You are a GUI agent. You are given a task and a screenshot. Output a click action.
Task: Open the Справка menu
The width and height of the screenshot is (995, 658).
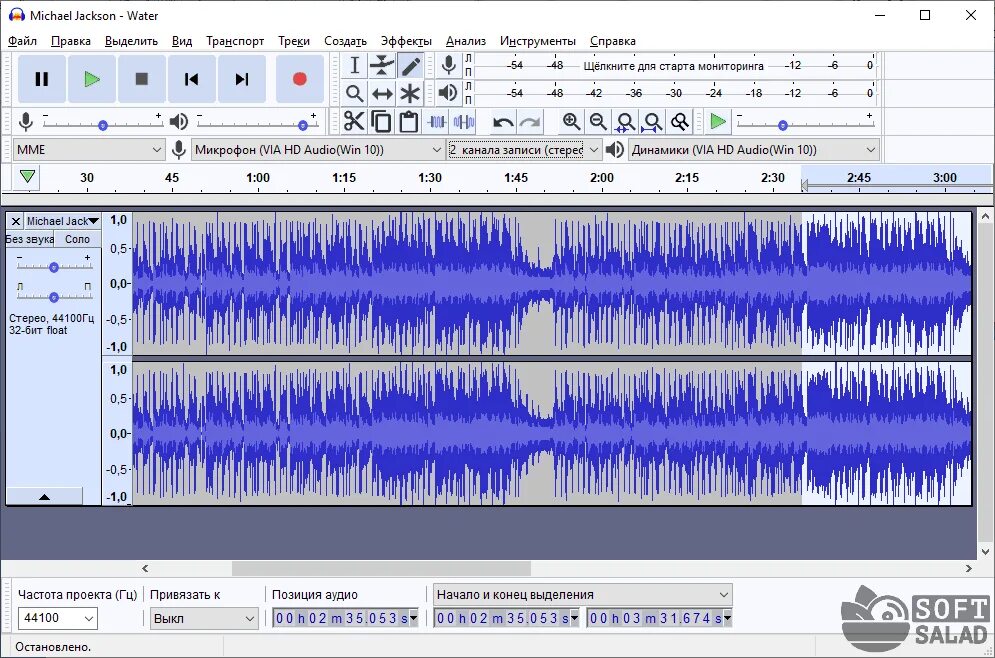pyautogui.click(x=612, y=41)
